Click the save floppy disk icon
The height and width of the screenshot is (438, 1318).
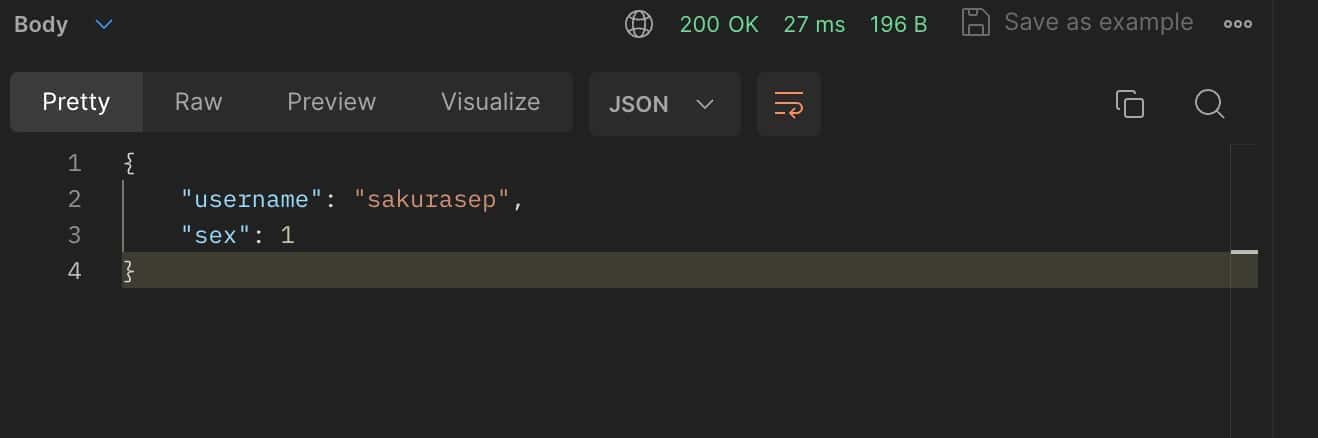point(975,23)
